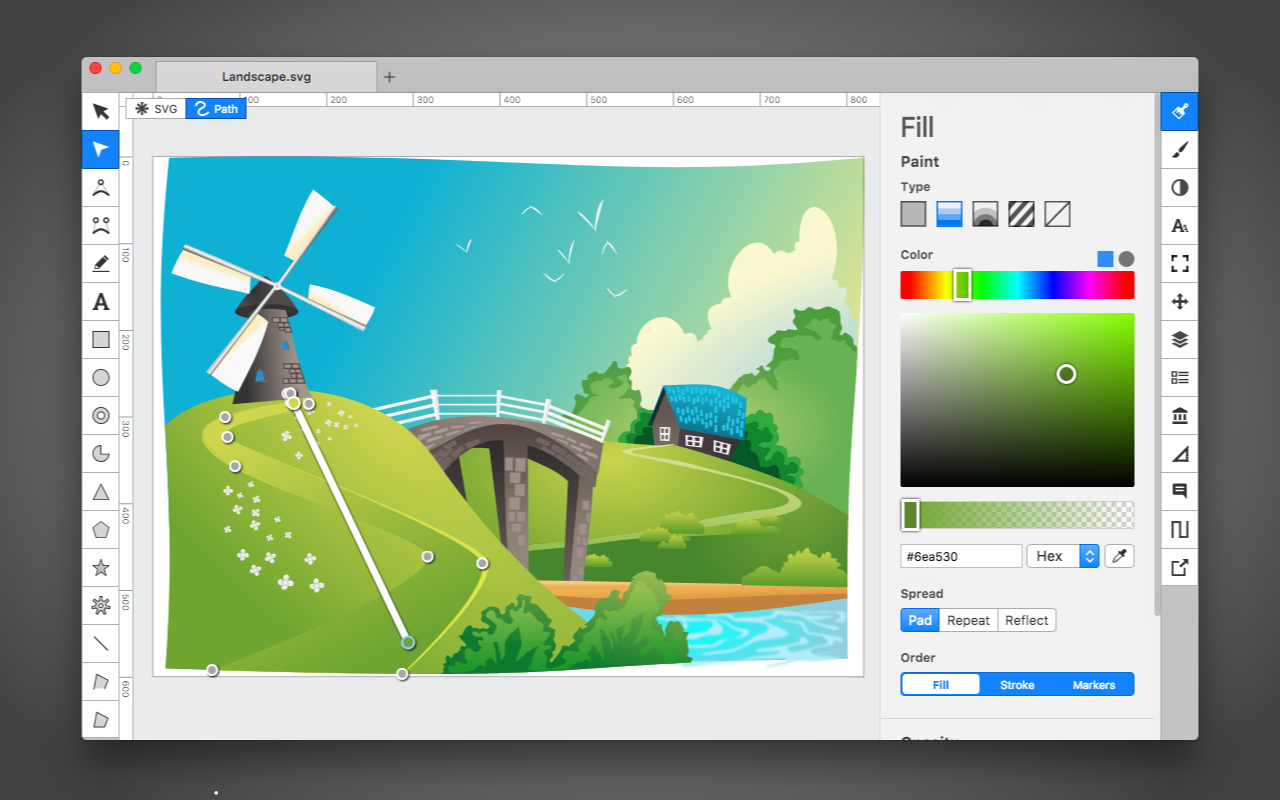Select the Edit node tool
This screenshot has height=800, width=1280.
pyautogui.click(x=100, y=149)
